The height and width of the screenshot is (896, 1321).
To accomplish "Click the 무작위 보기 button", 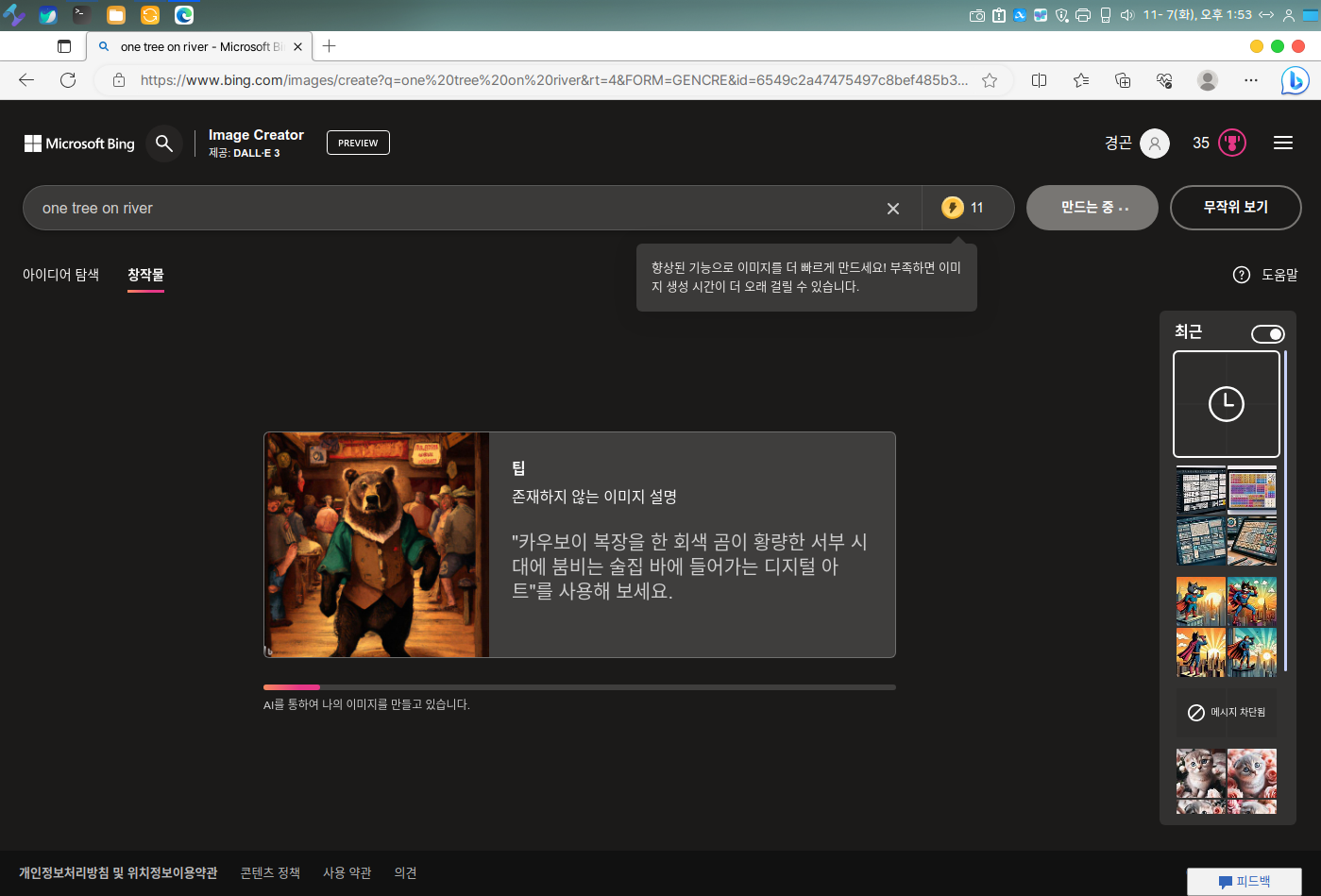I will 1235,208.
